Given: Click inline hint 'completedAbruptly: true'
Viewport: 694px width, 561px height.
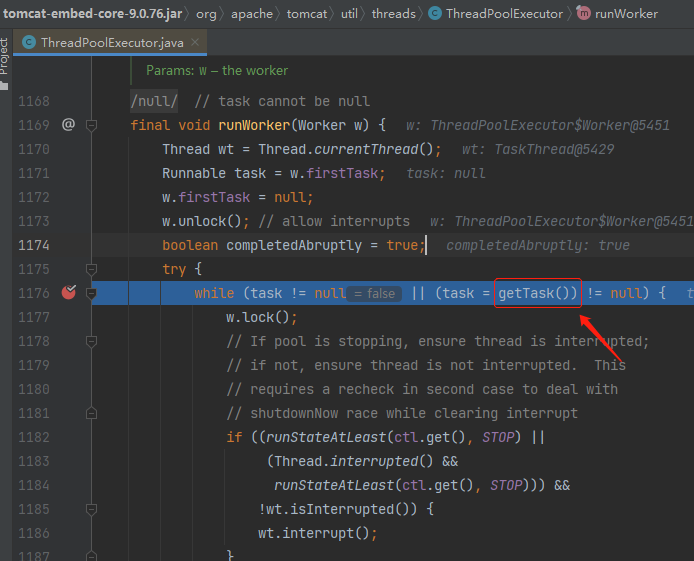Looking at the screenshot, I should [538, 246].
